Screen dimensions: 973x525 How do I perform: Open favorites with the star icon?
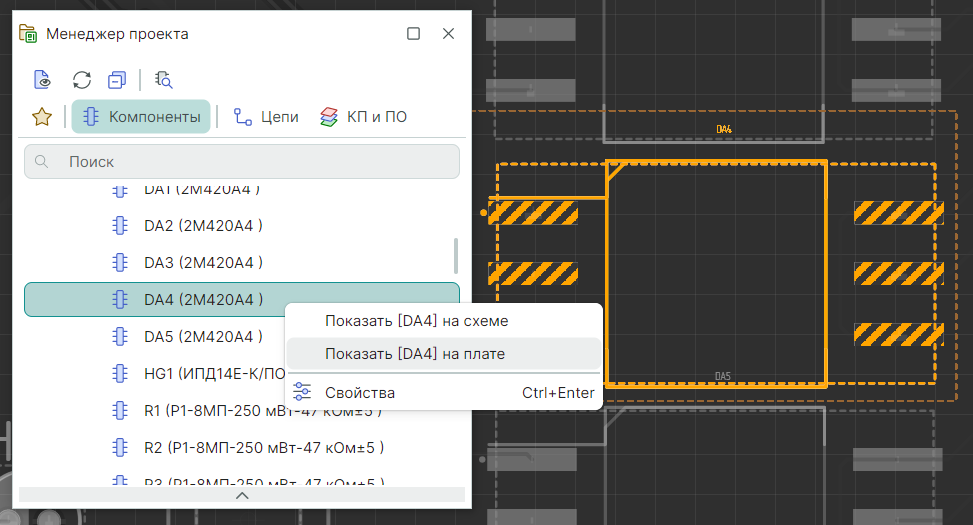(x=41, y=117)
